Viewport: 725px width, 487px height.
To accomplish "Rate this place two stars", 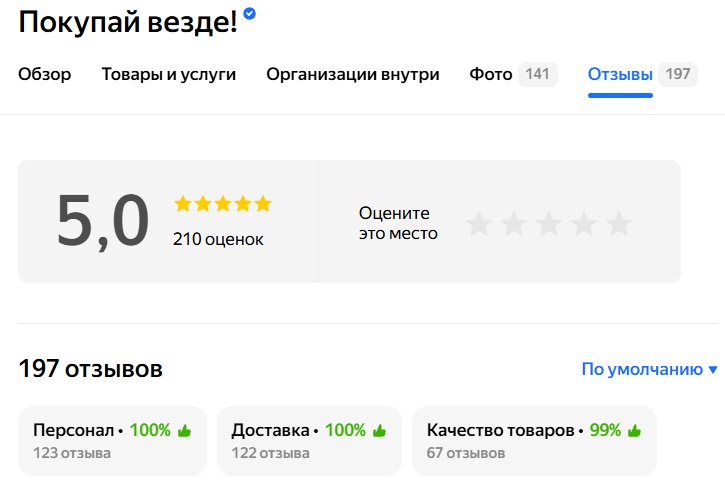I will point(514,224).
